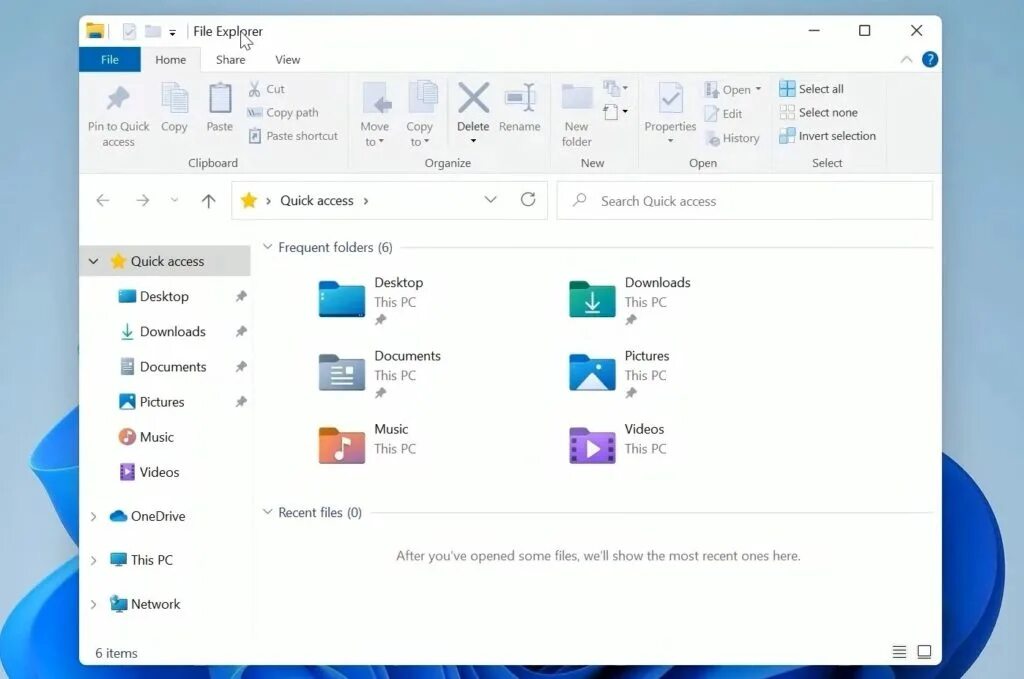Refresh the Quick access view

pos(528,200)
